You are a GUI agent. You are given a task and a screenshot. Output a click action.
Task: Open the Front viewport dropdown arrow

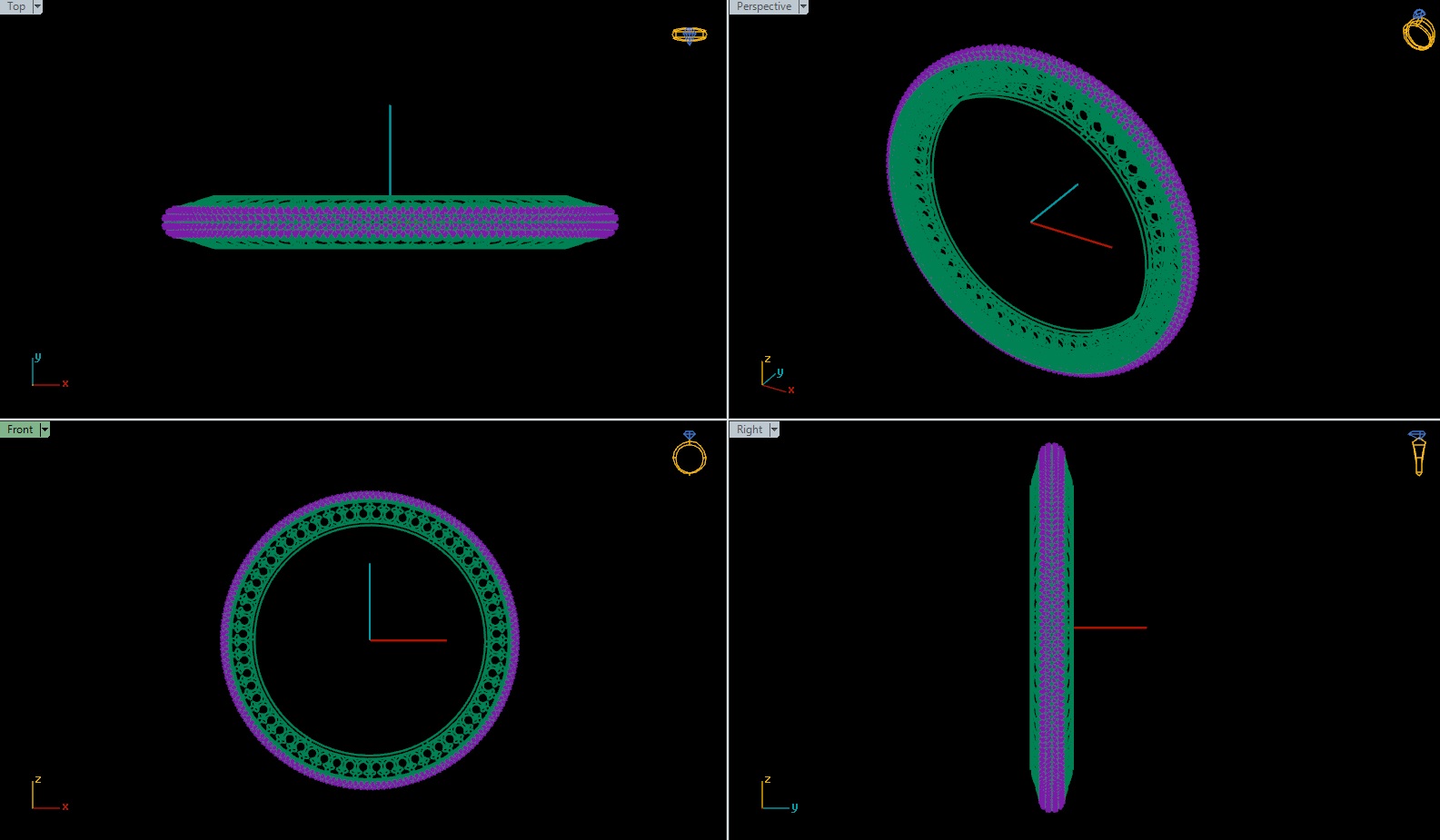pyautogui.click(x=45, y=430)
